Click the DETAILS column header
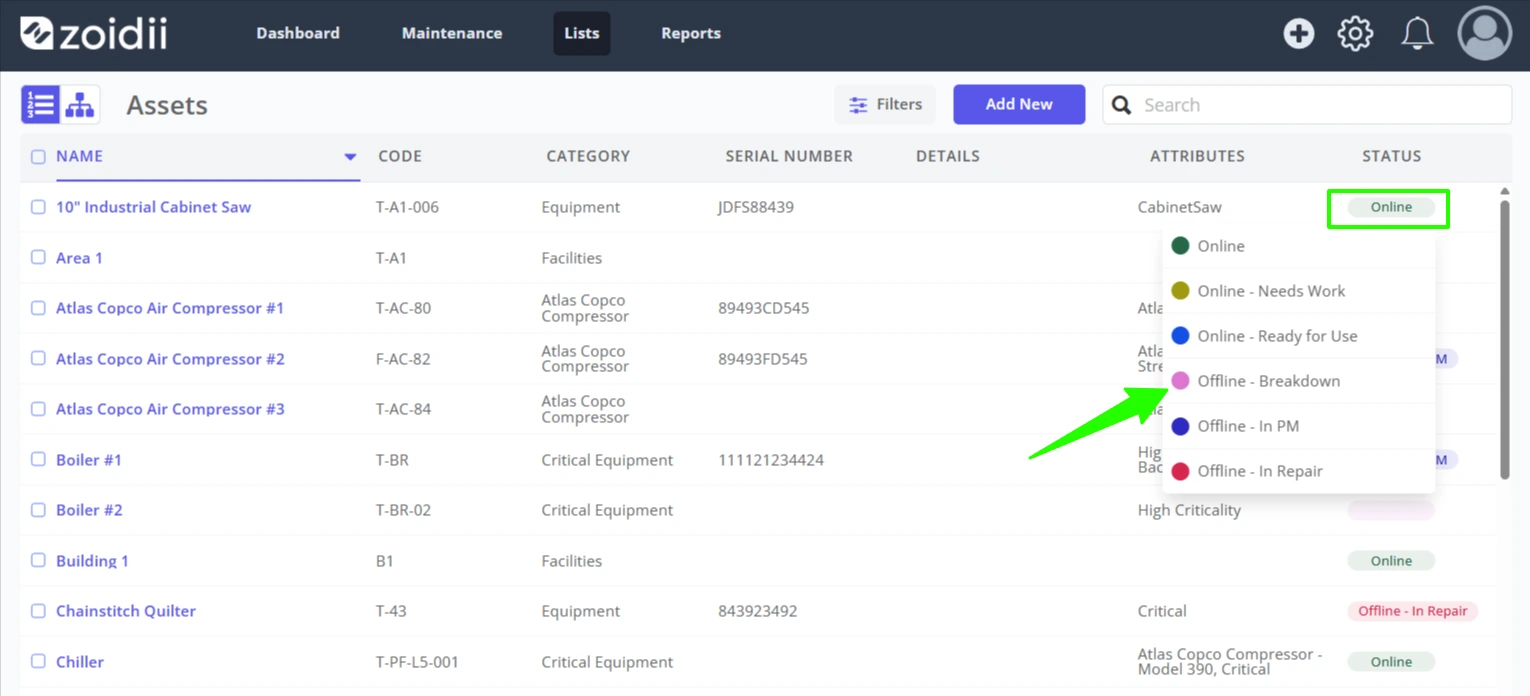Viewport: 1530px width, 696px height. tap(948, 156)
